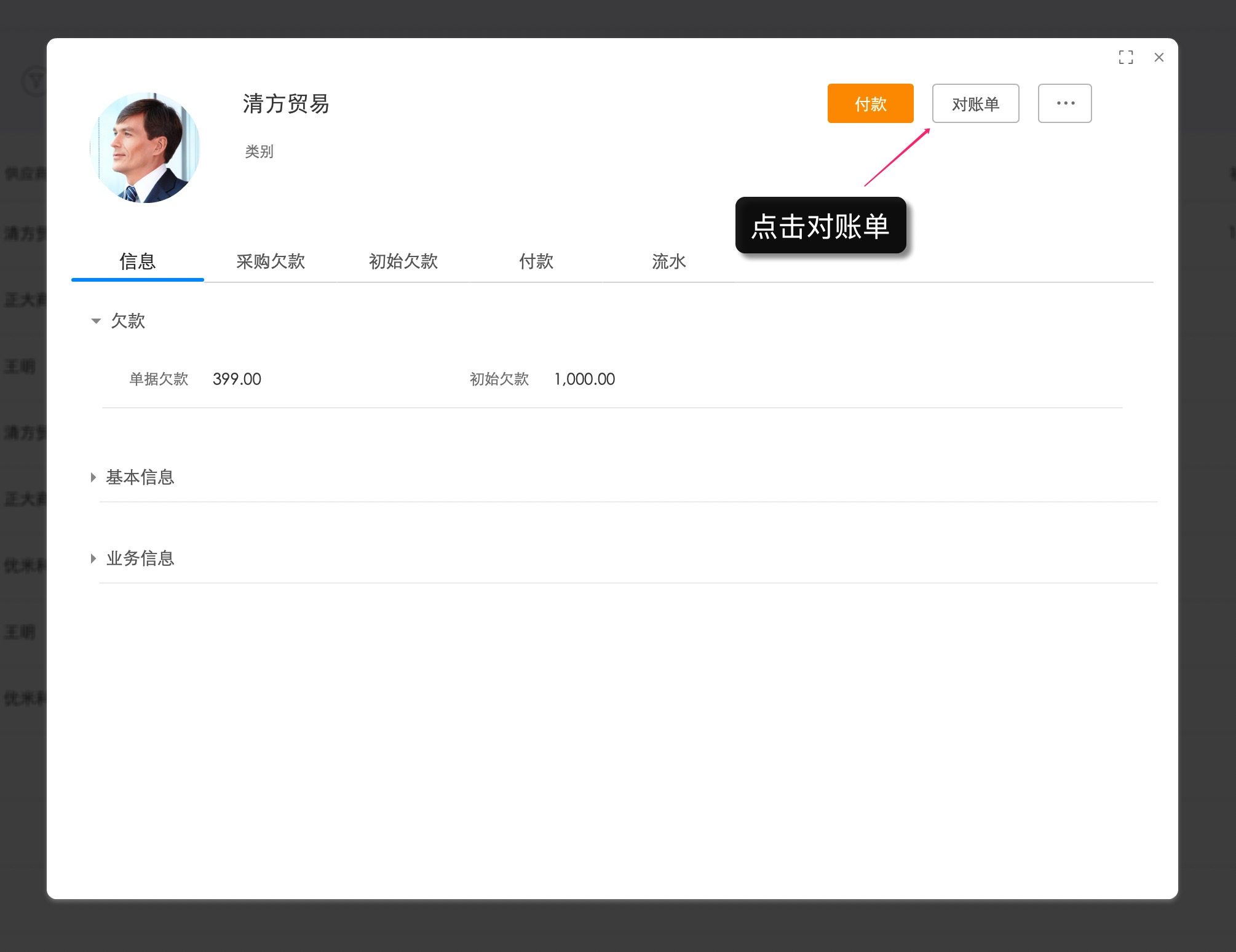
Task: Click the 单据欠款 amount 399.00
Action: click(236, 379)
